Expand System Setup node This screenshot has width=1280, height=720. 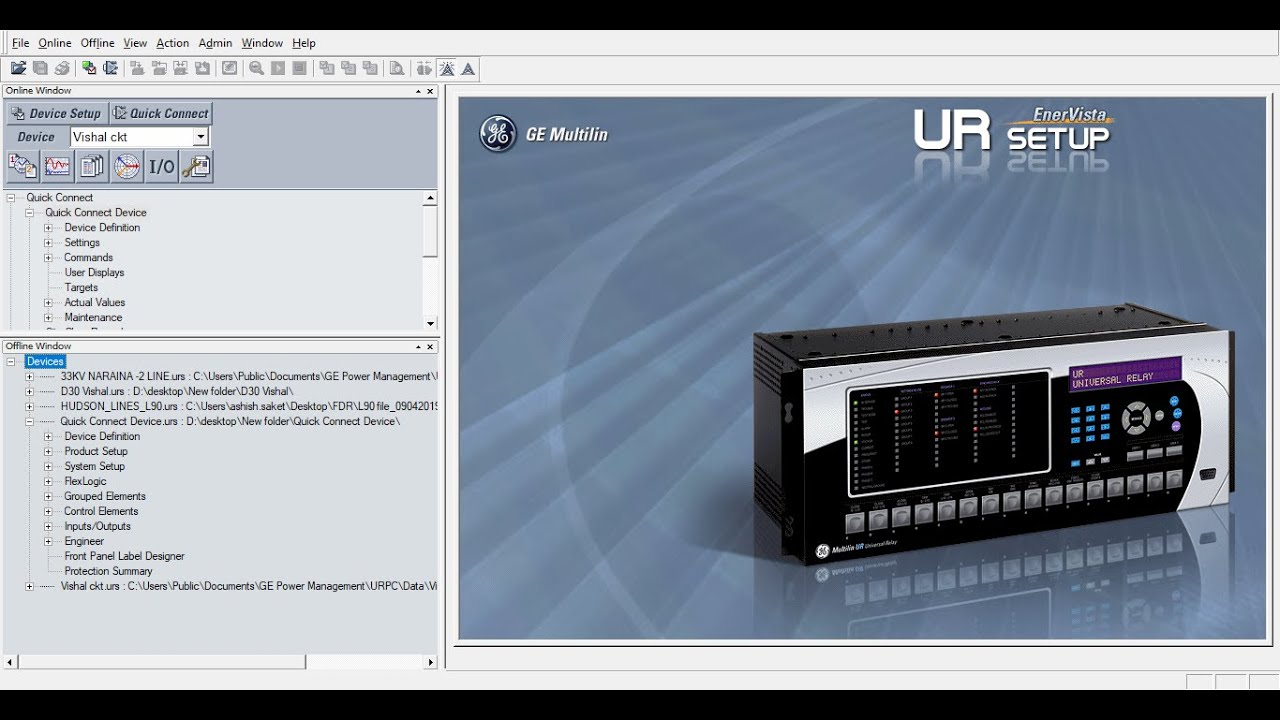pos(48,467)
